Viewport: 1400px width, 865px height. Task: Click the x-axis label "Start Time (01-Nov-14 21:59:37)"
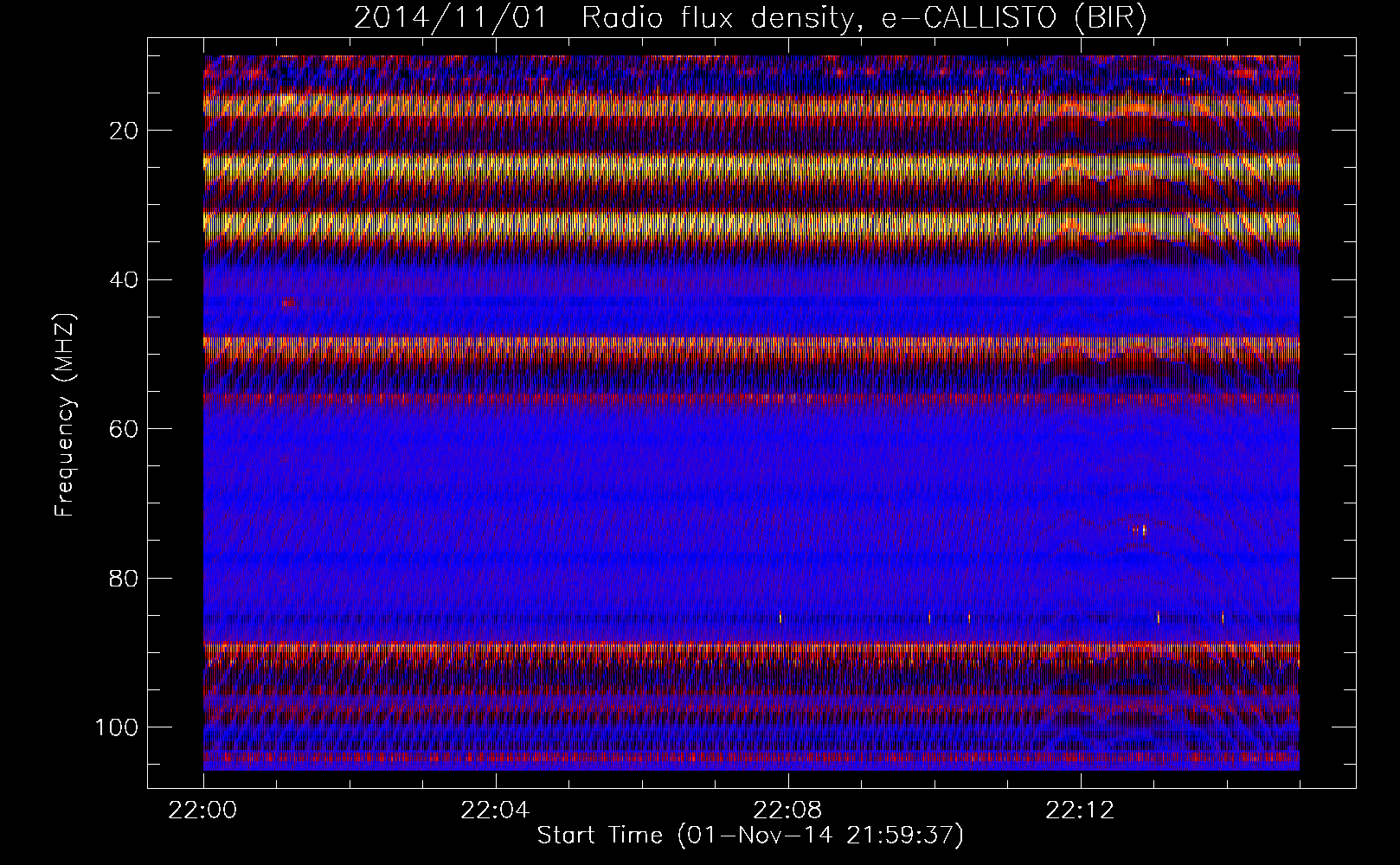click(x=750, y=836)
